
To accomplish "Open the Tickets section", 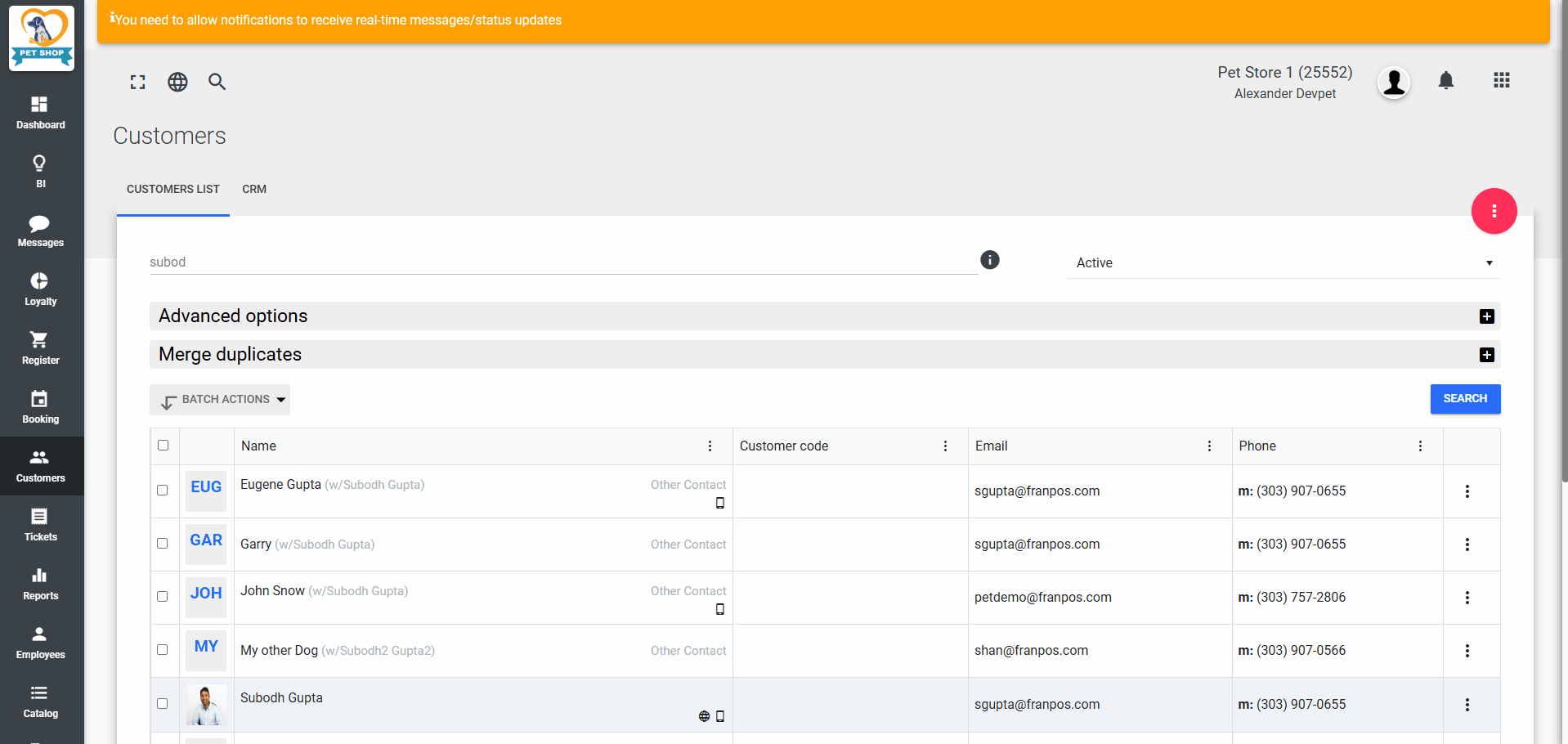I will click(41, 525).
